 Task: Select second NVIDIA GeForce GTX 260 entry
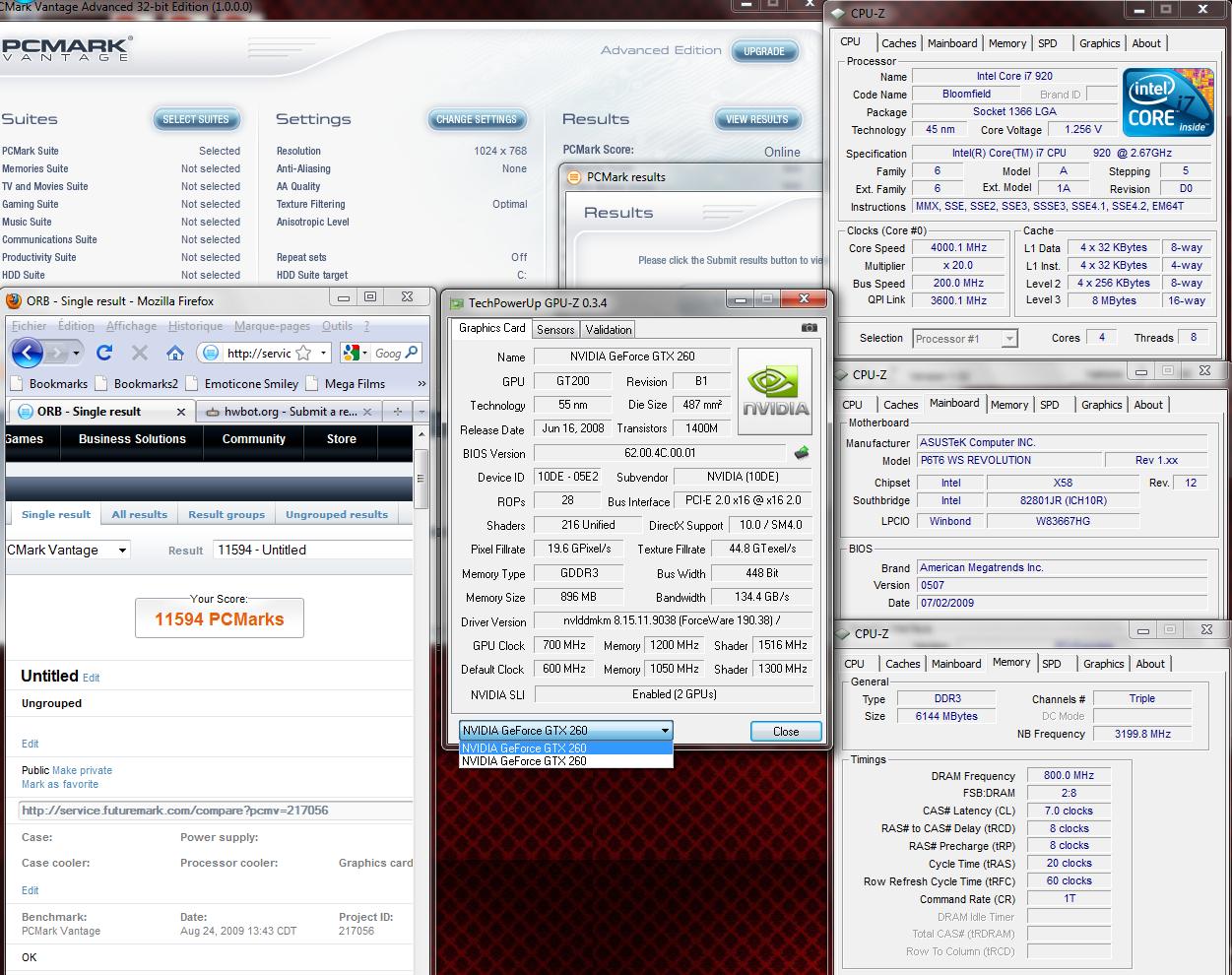point(566,761)
